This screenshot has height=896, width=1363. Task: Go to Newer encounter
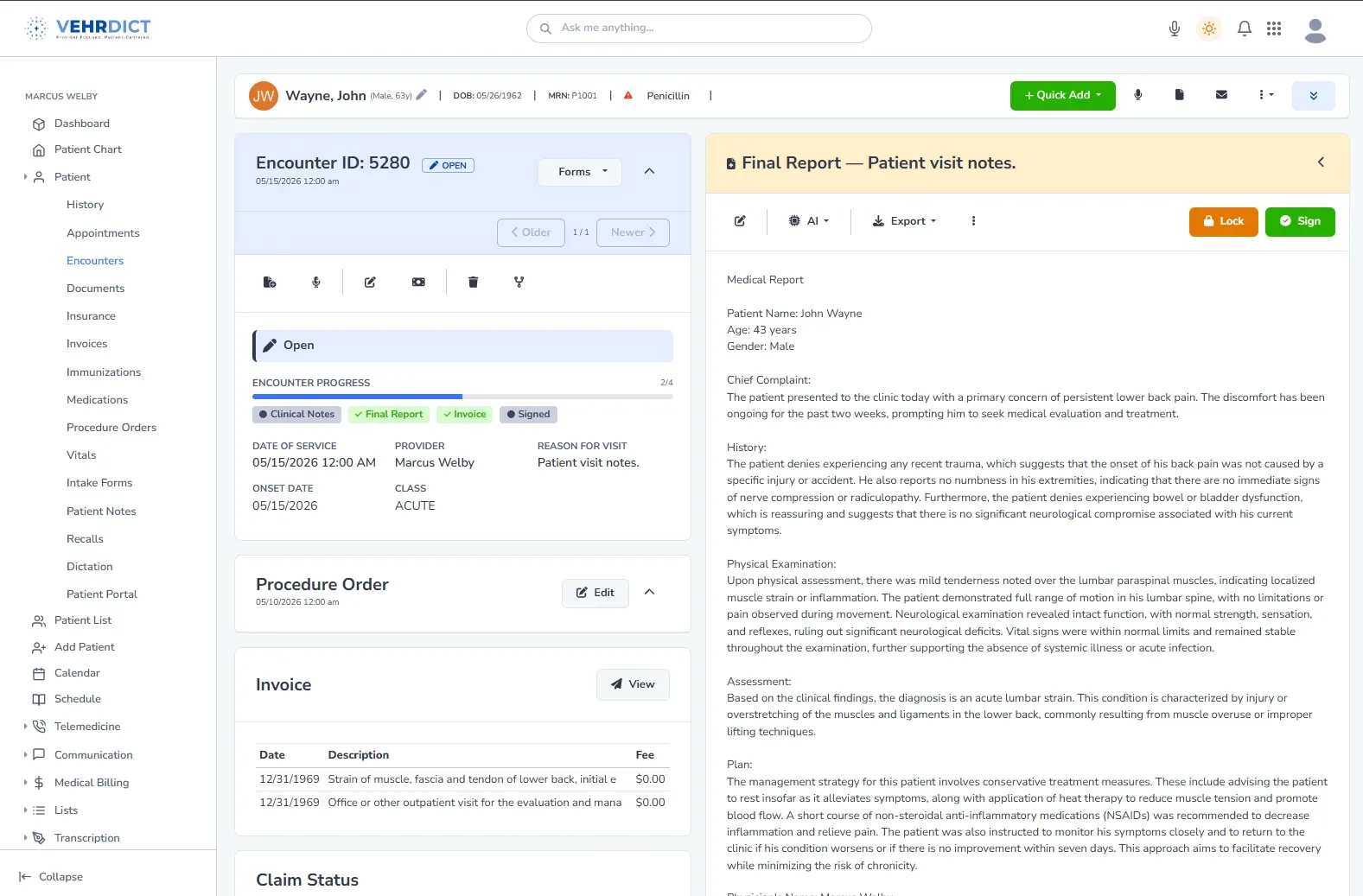[634, 232]
